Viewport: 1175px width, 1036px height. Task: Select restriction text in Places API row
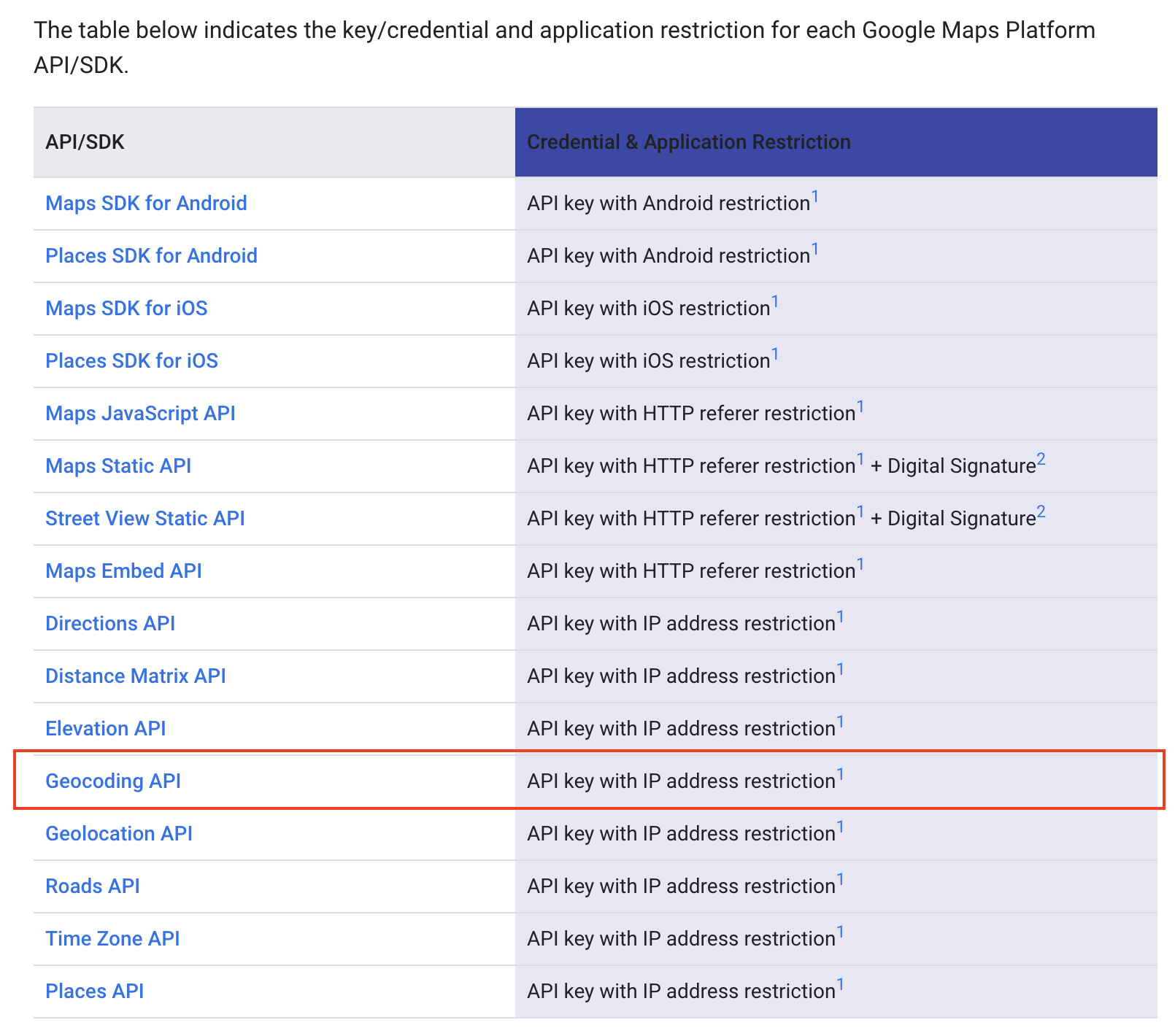[681, 991]
